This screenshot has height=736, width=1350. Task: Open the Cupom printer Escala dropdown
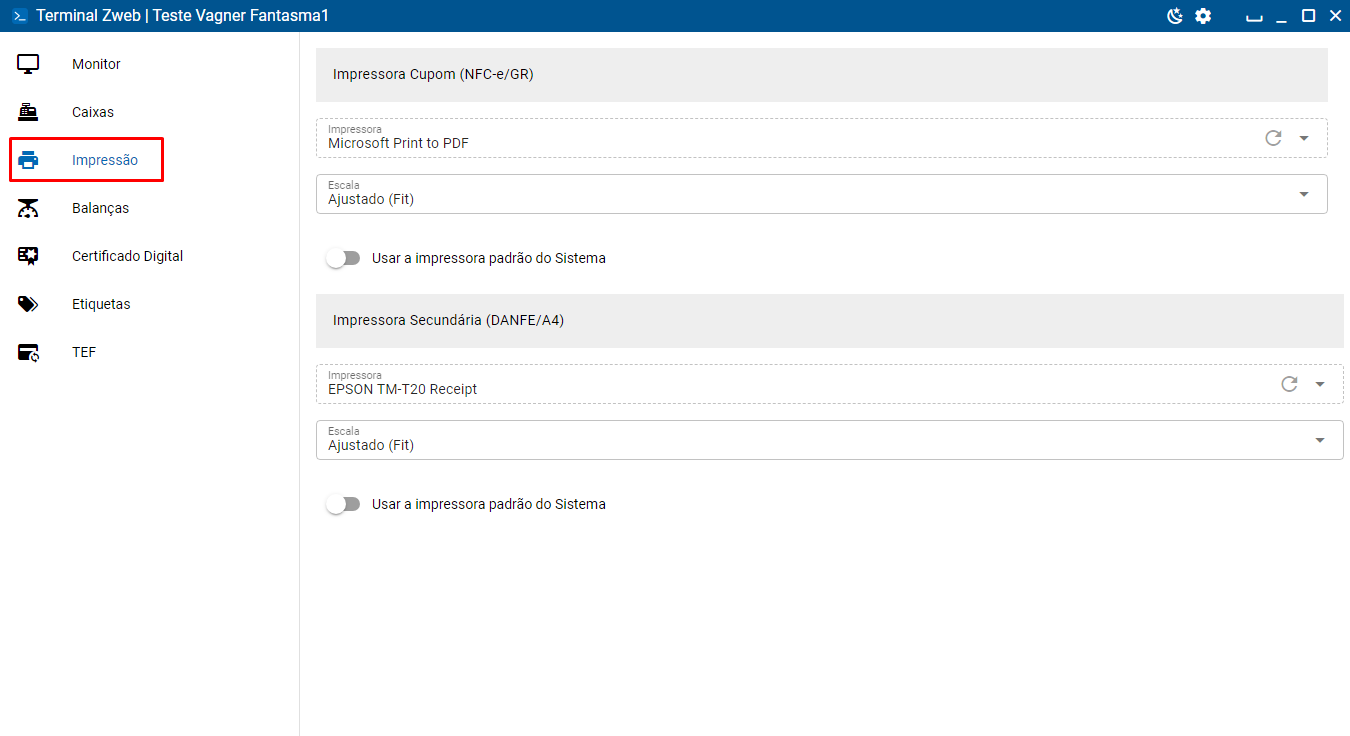pyautogui.click(x=1304, y=194)
